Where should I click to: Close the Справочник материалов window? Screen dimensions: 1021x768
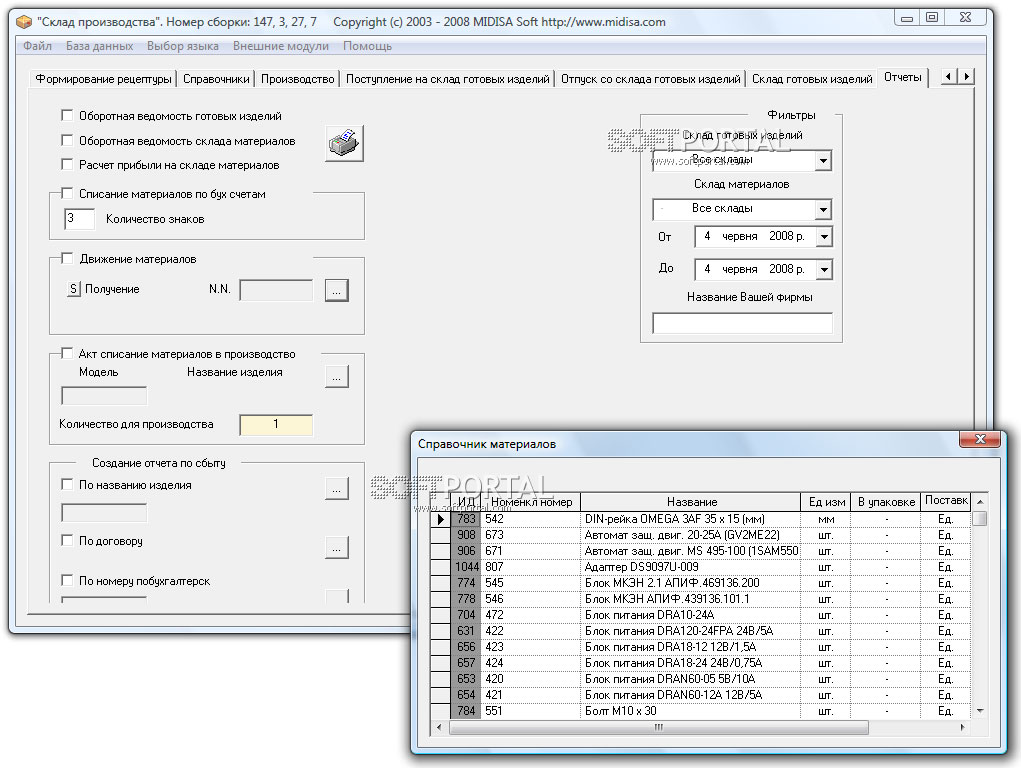[x=980, y=439]
